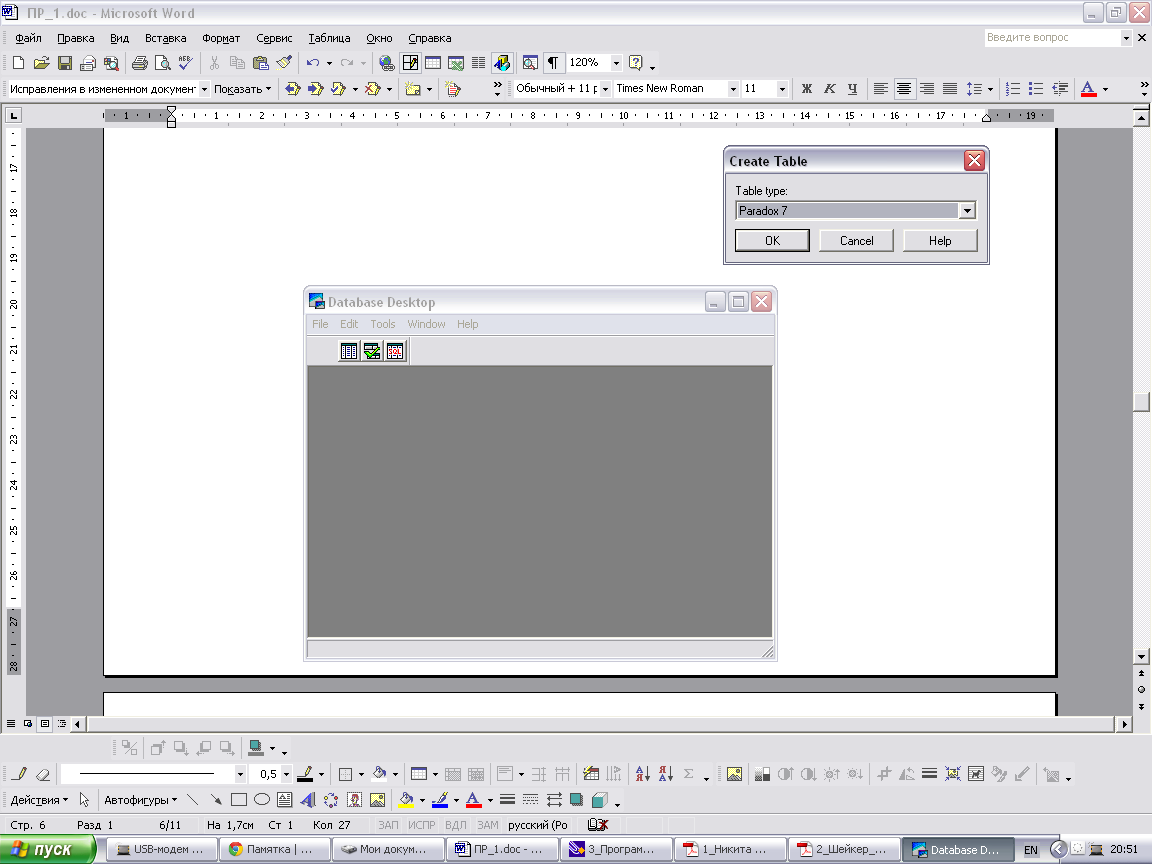Toggle italic formatting (К)
1152x864 pixels.
(829, 89)
